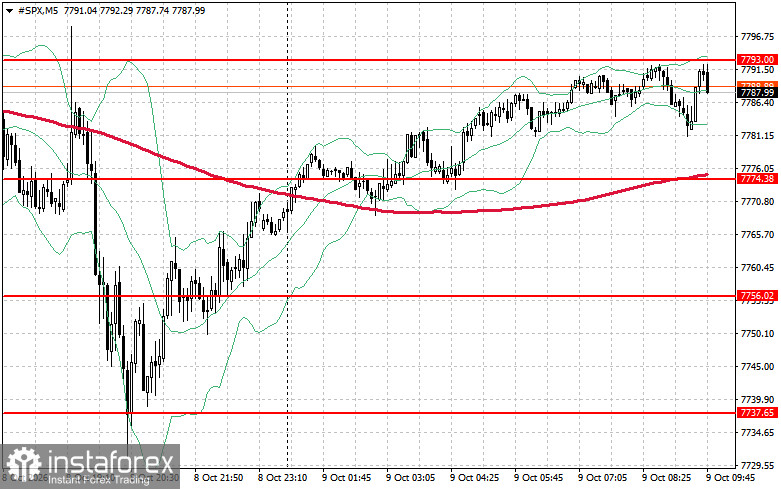This screenshot has height=489, width=781.
Task: Click the 9 Oct 08:25 time label
Action: click(666, 478)
